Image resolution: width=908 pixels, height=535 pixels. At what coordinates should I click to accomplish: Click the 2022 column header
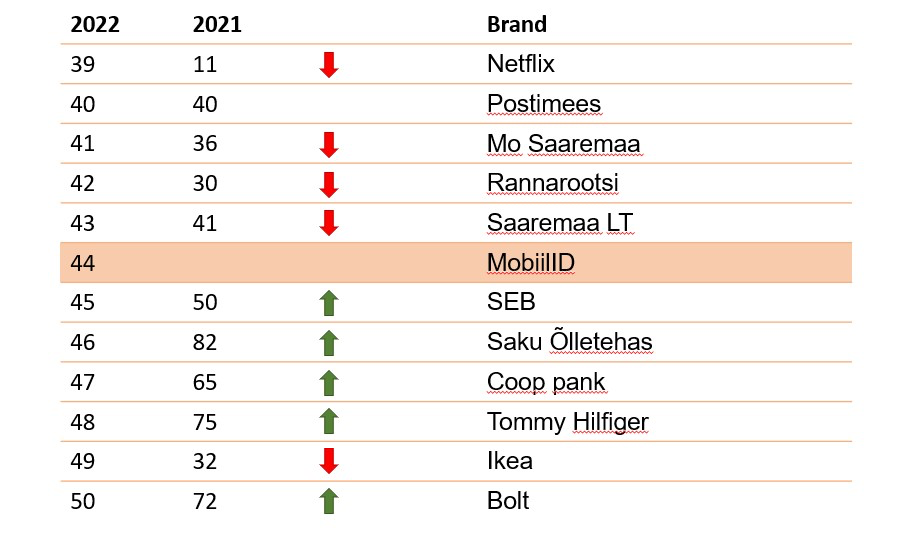[95, 24]
